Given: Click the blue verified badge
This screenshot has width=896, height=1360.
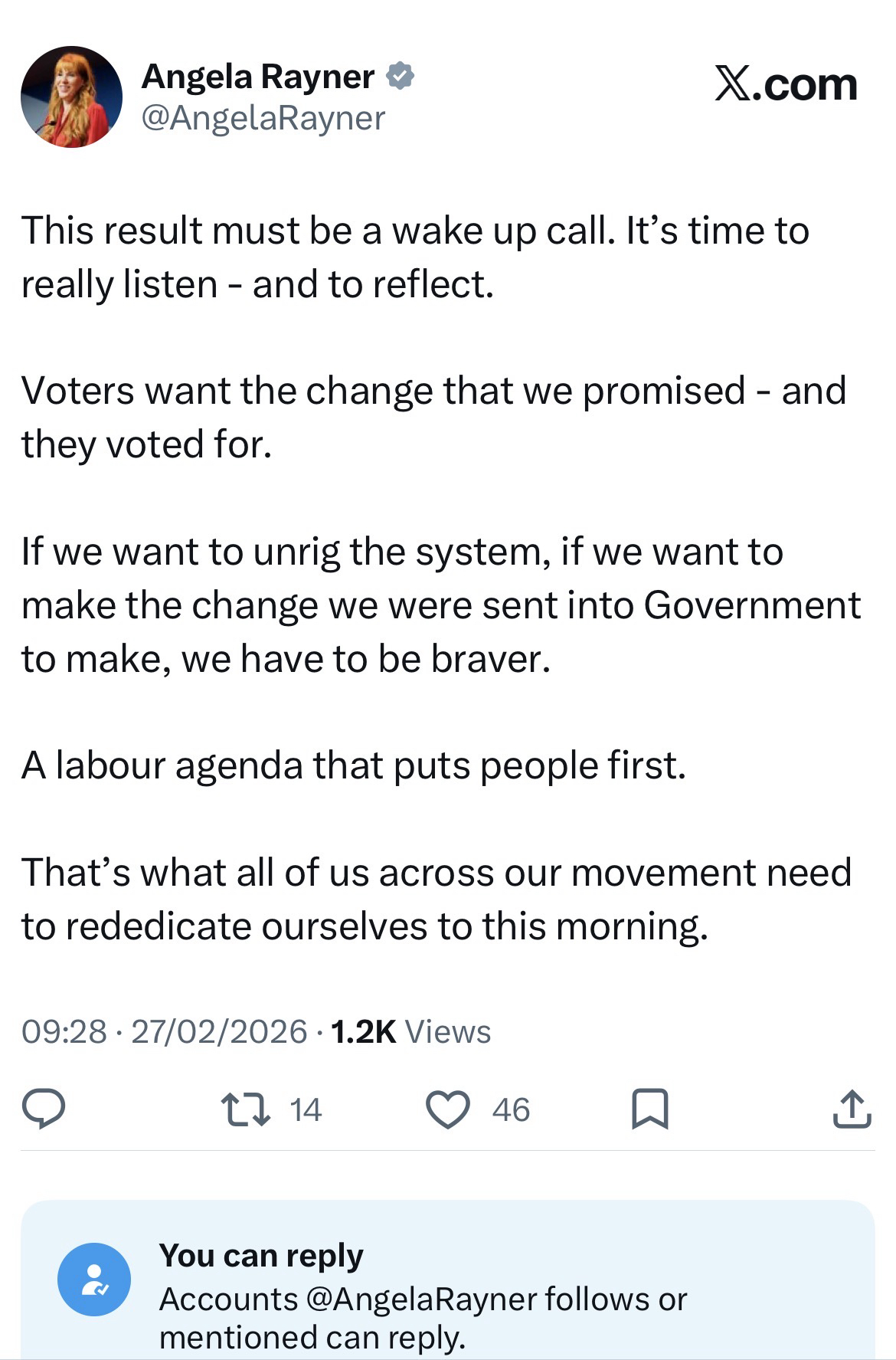Looking at the screenshot, I should (x=401, y=76).
